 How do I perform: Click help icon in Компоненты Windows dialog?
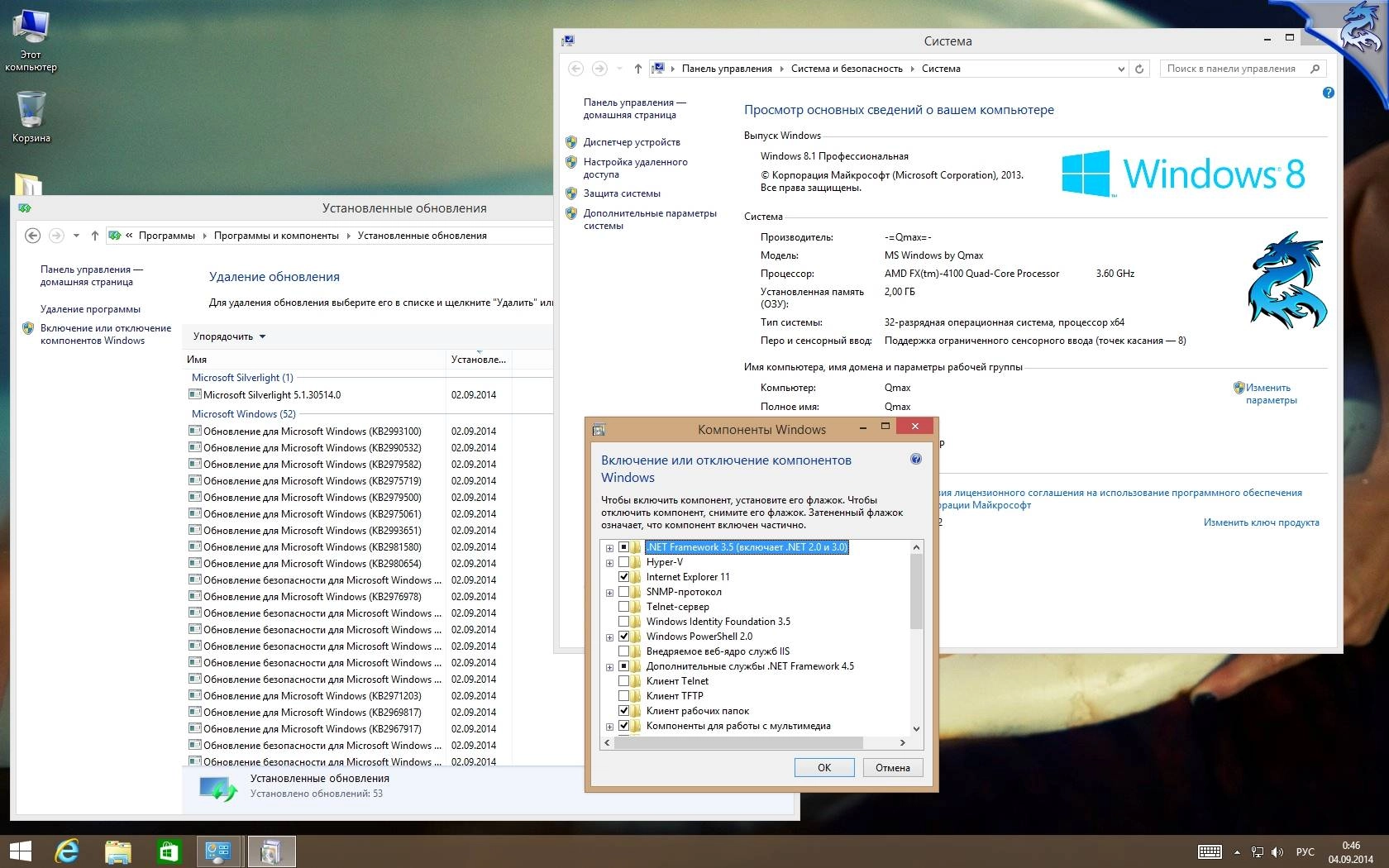[x=915, y=459]
